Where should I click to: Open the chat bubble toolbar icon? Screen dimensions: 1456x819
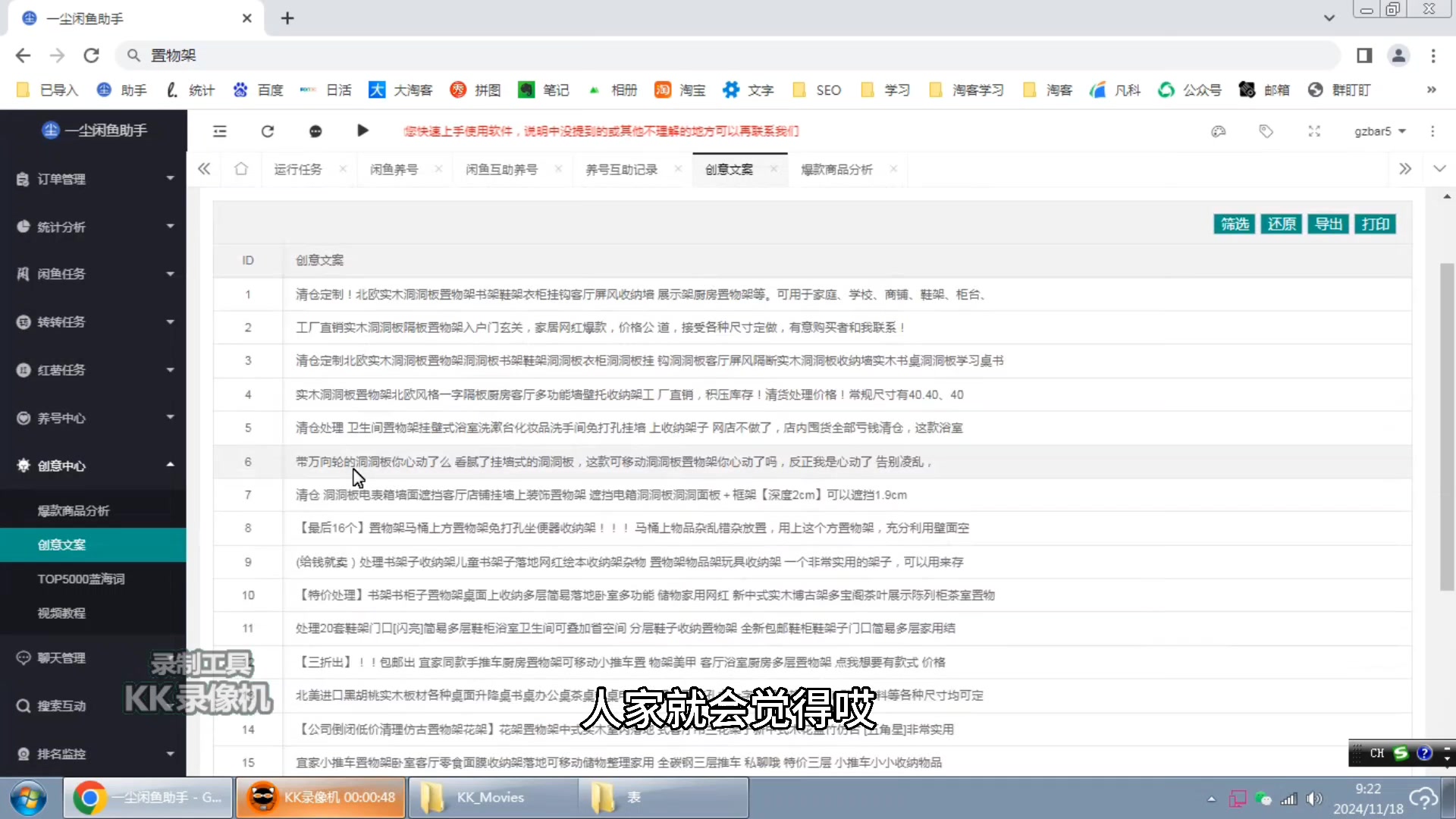[315, 131]
